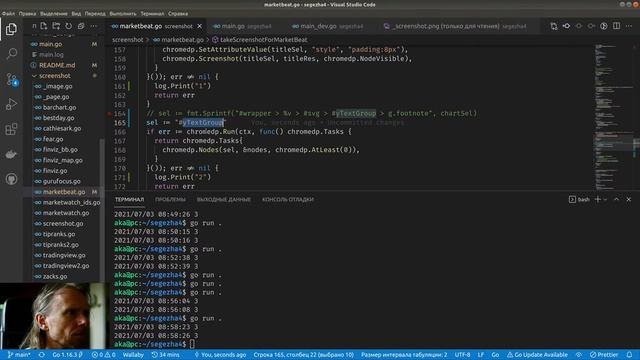Image resolution: width=640 pixels, height=360 pixels.
Task: Change UTF-8 encoding in status bar
Action: pos(462,355)
